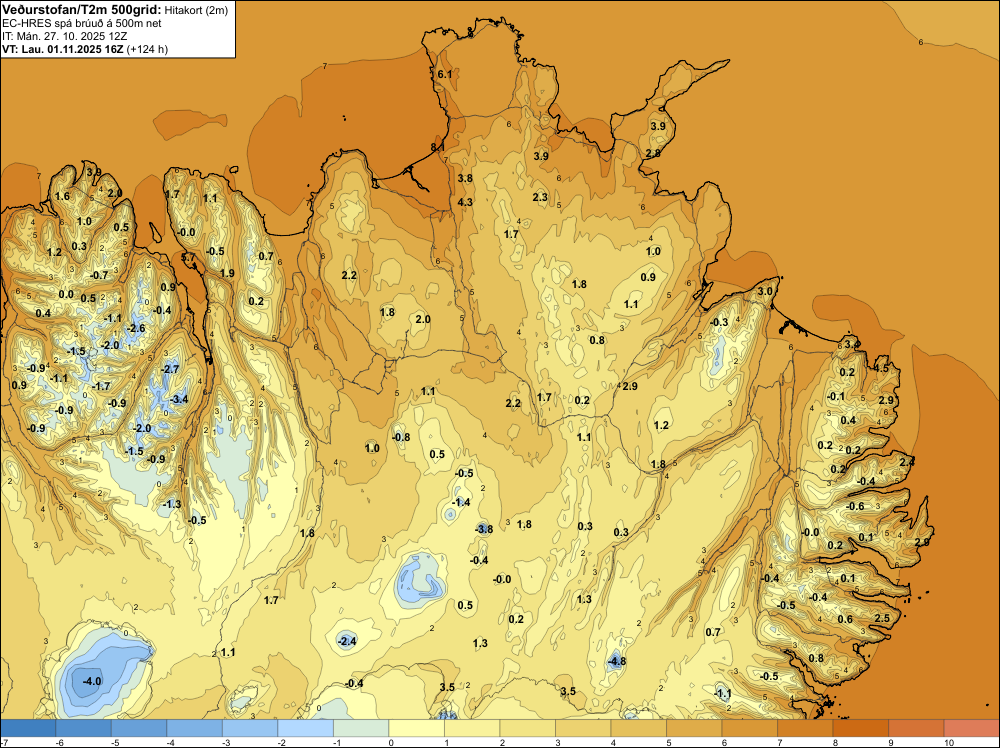
Task: Click the legend swatch between 4 and 5
Action: [x=638, y=728]
